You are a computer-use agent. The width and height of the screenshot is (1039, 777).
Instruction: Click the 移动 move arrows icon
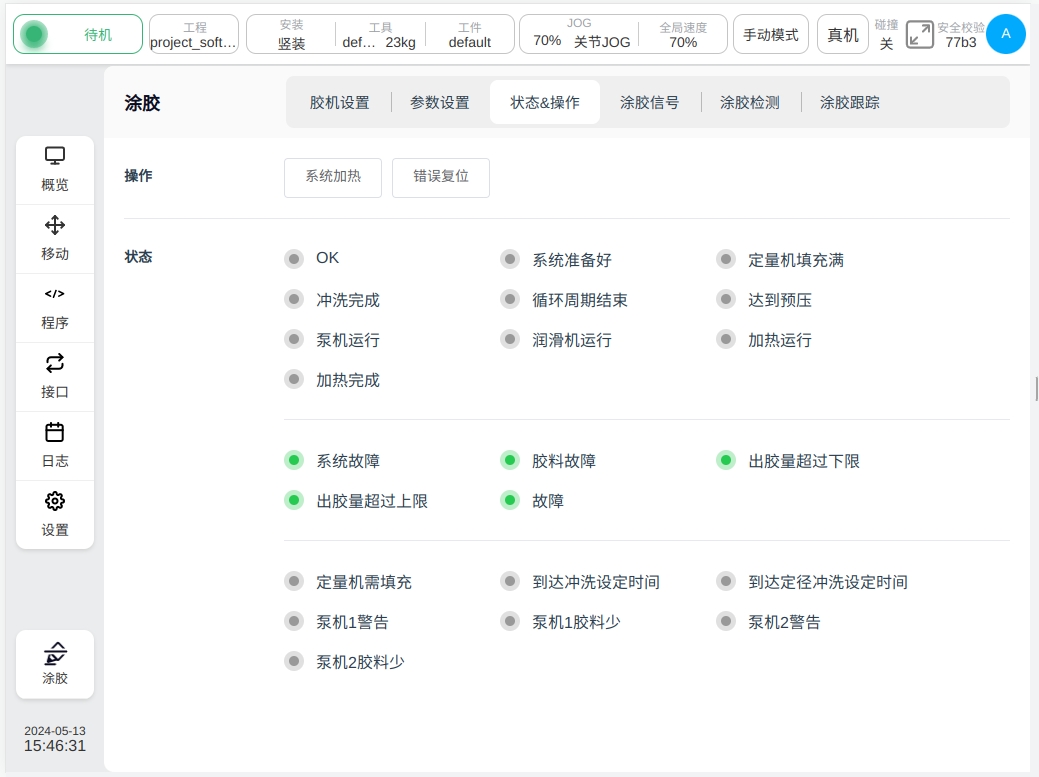click(x=55, y=226)
